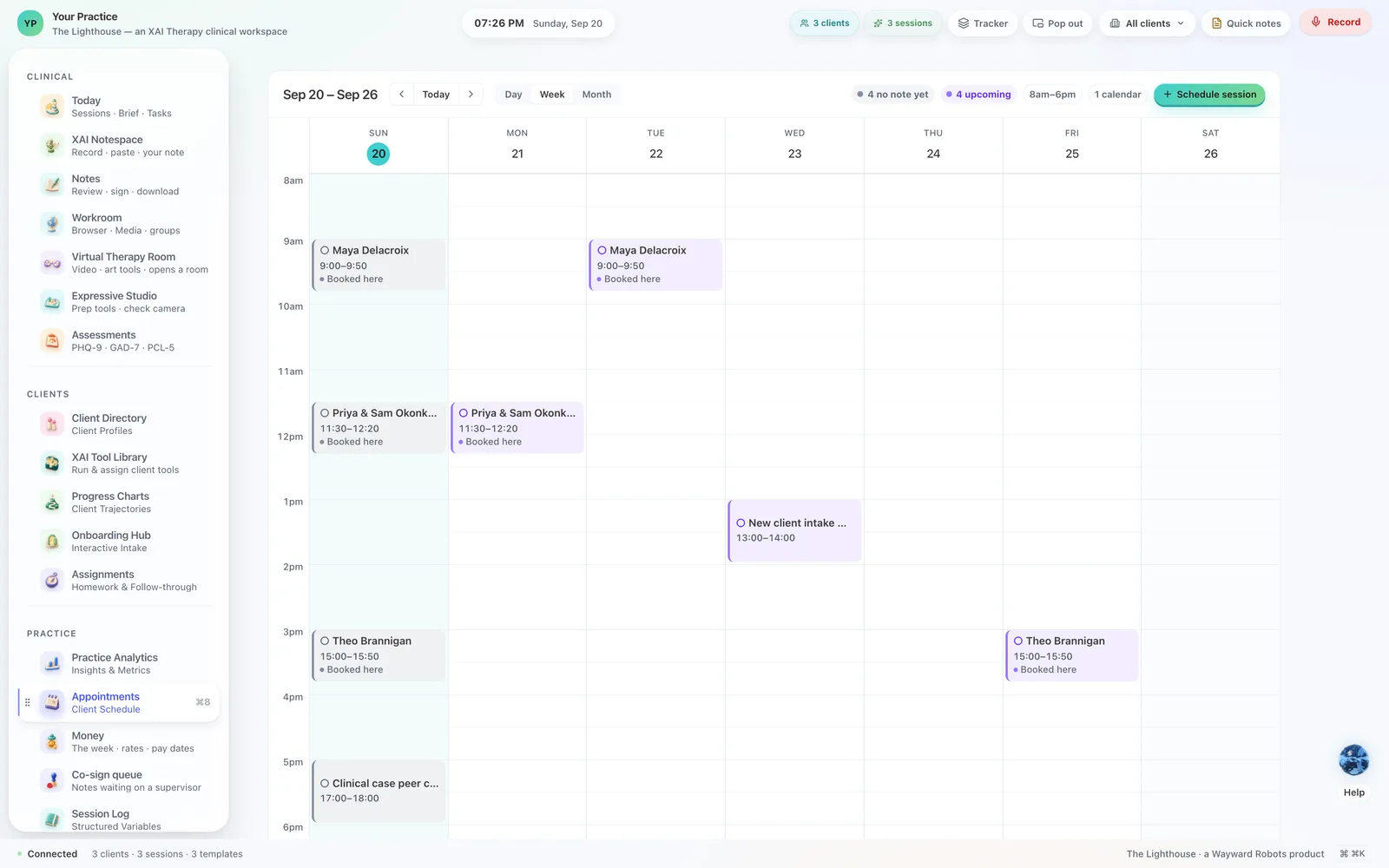The width and height of the screenshot is (1389, 868).
Task: Toggle the 3 sessions chip
Action: (903, 23)
